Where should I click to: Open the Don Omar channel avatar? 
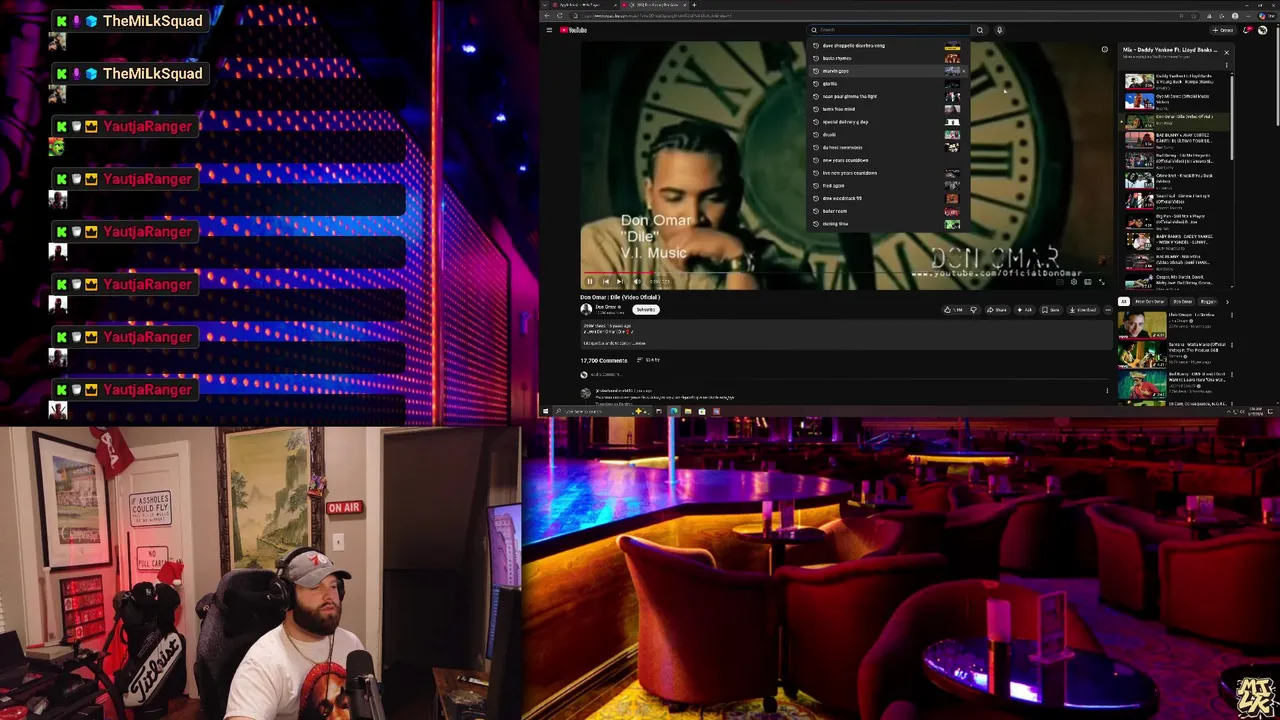586,310
